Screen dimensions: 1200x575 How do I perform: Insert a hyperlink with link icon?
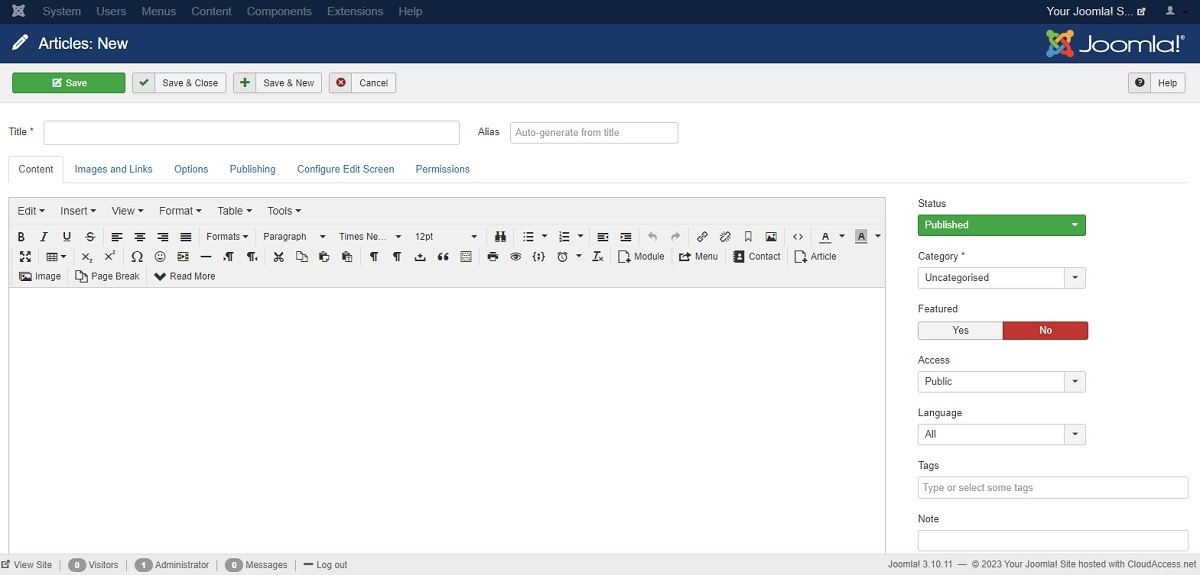click(702, 237)
